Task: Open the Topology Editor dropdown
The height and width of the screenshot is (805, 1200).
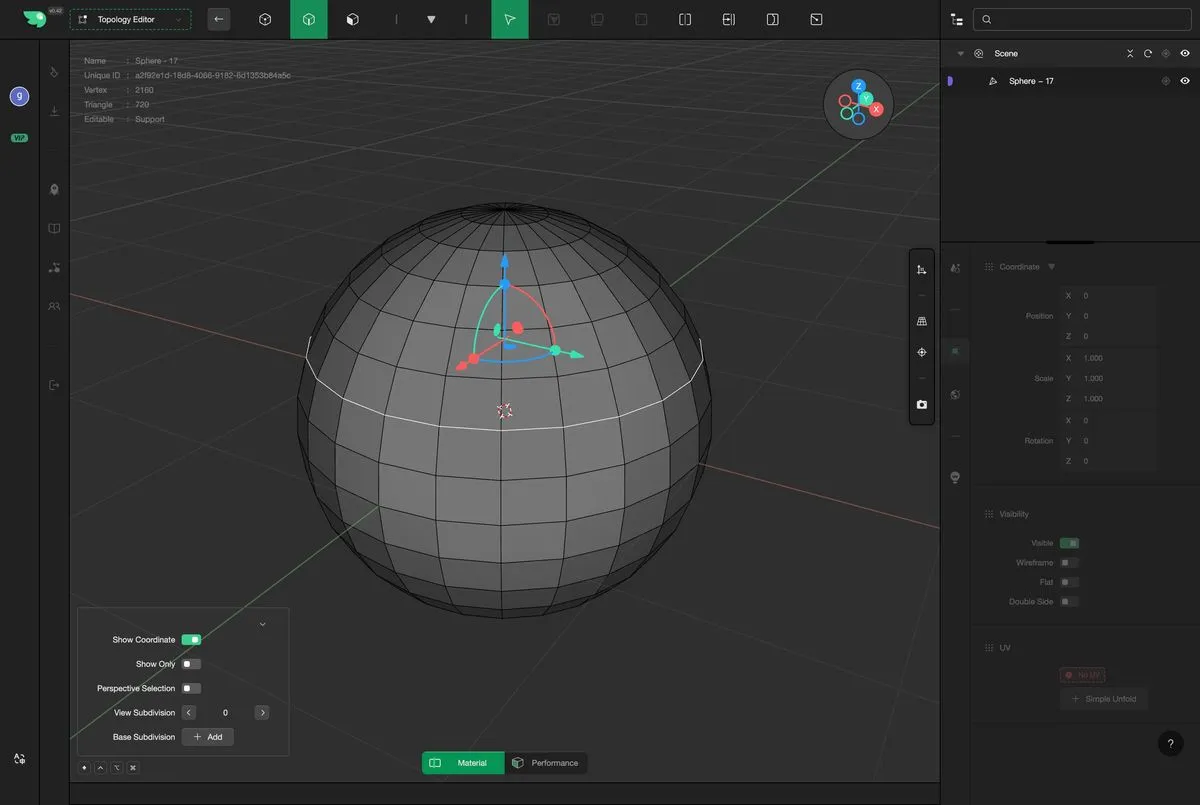Action: click(x=130, y=19)
